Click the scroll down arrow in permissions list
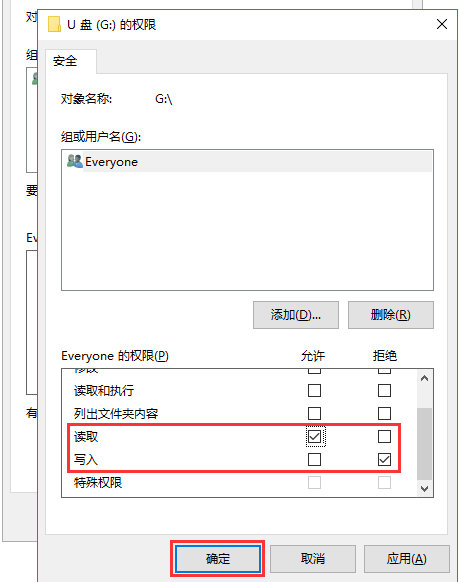The height and width of the screenshot is (582, 459). (424, 488)
